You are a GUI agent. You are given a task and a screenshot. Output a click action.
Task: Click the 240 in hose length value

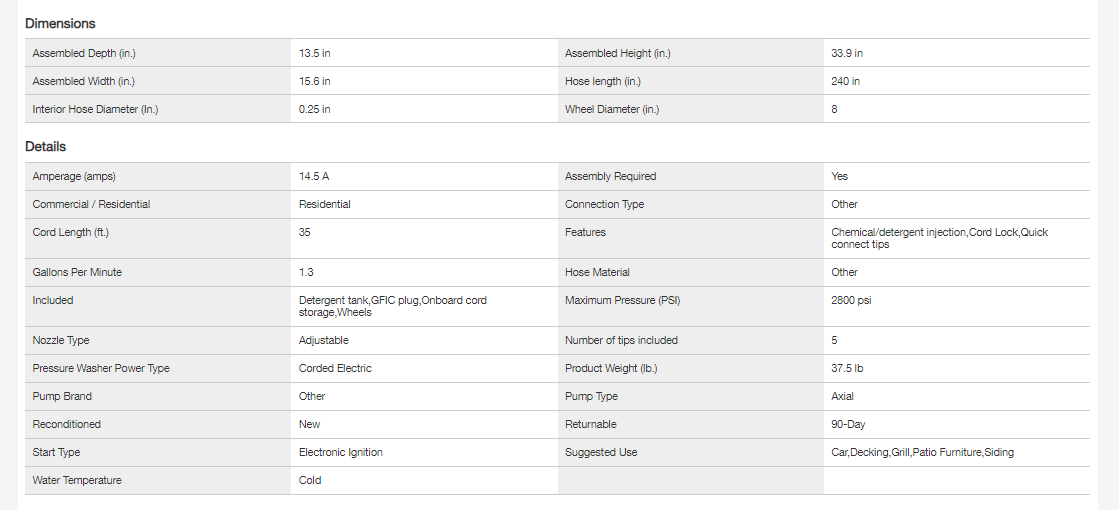point(846,81)
